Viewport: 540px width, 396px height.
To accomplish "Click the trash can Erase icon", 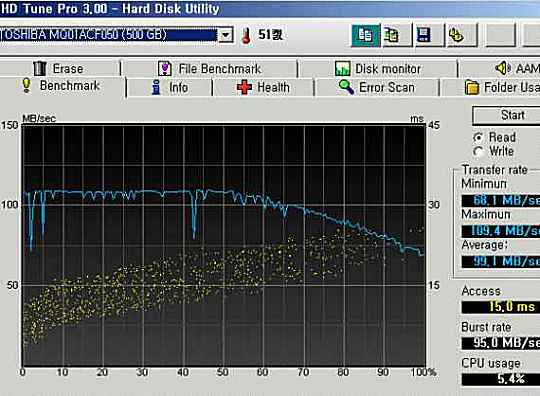I will [x=40, y=68].
